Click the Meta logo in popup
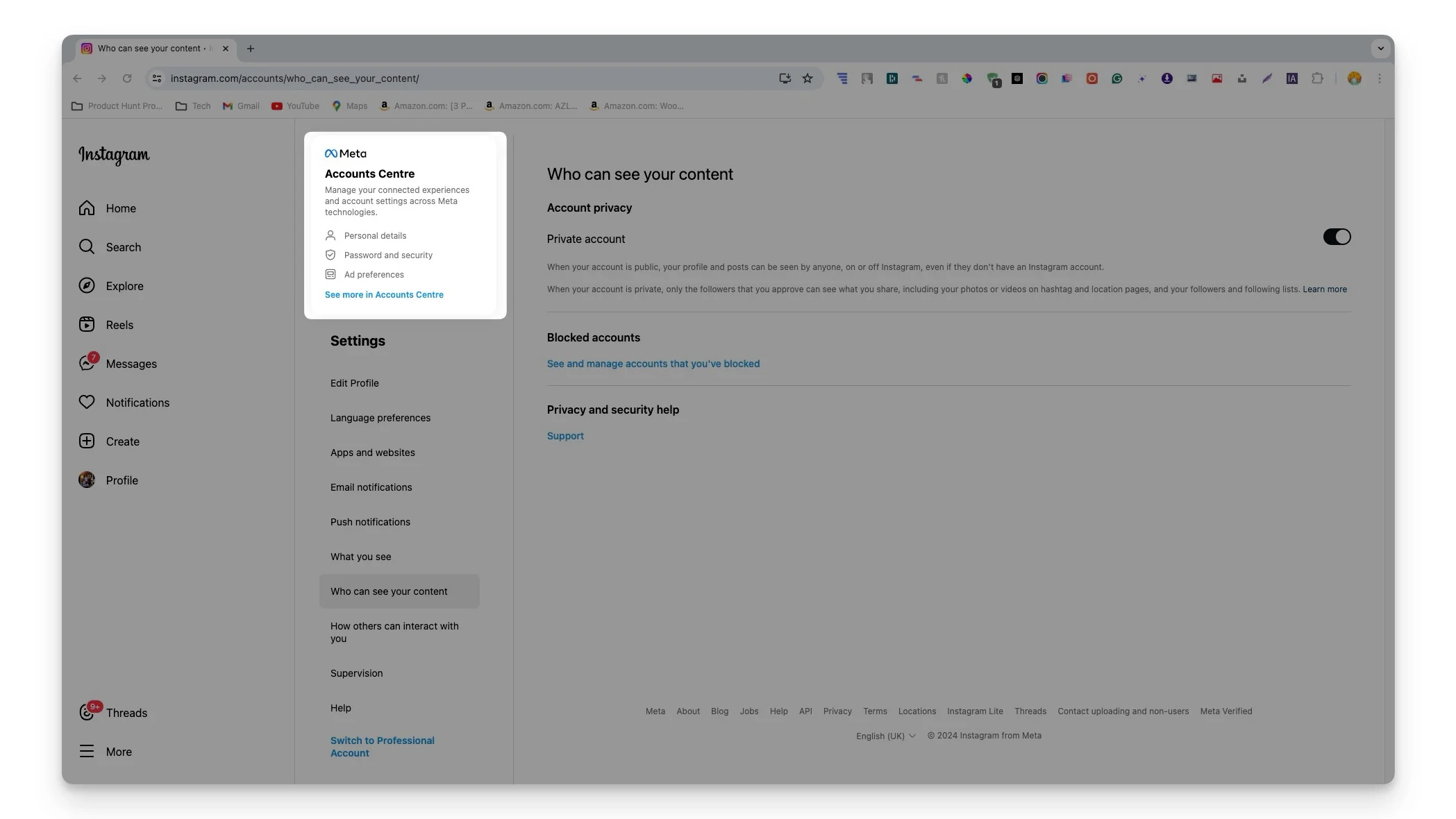1456x819 pixels. (x=345, y=153)
